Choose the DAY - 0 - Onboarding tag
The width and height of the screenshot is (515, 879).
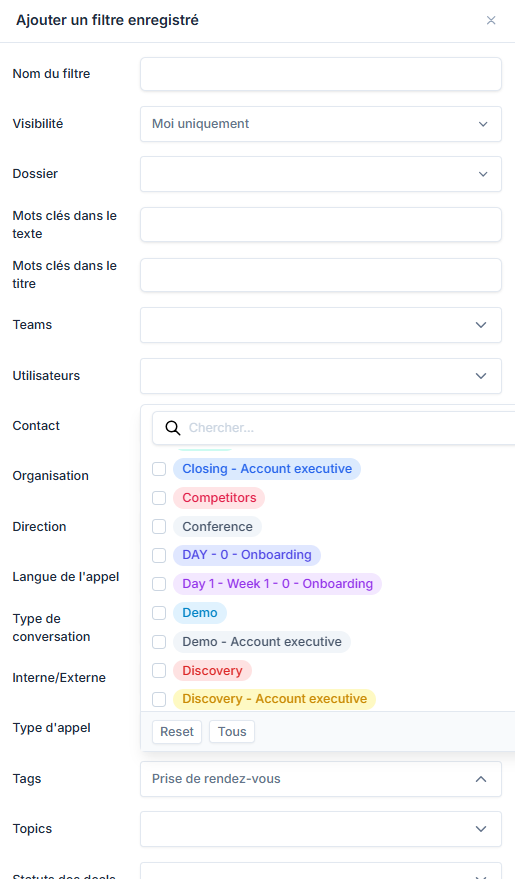(247, 555)
